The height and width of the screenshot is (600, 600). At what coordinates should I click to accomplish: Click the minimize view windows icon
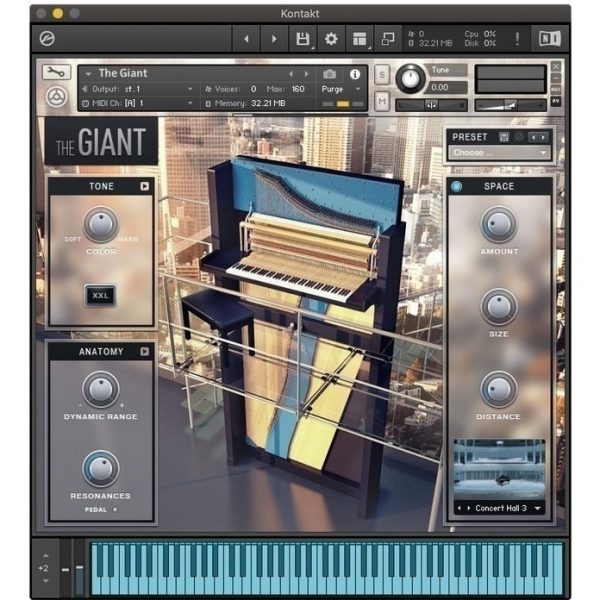pyautogui.click(x=388, y=39)
